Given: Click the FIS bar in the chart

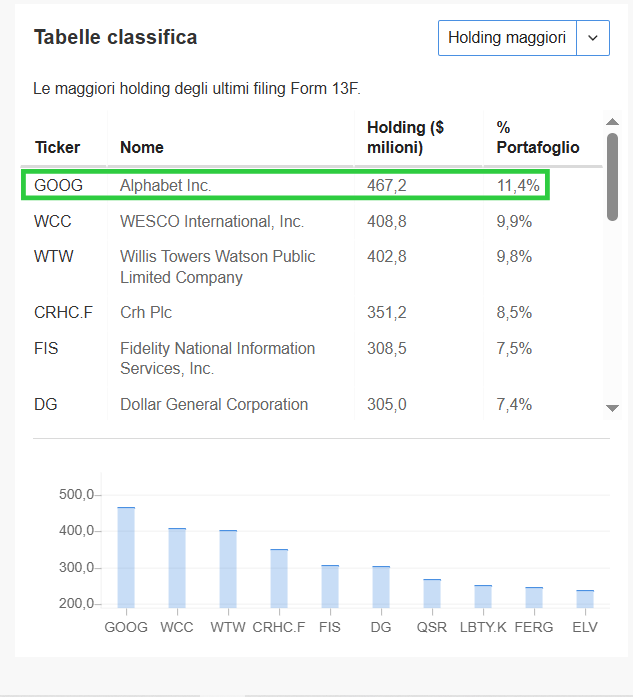Looking at the screenshot, I should coord(330,586).
